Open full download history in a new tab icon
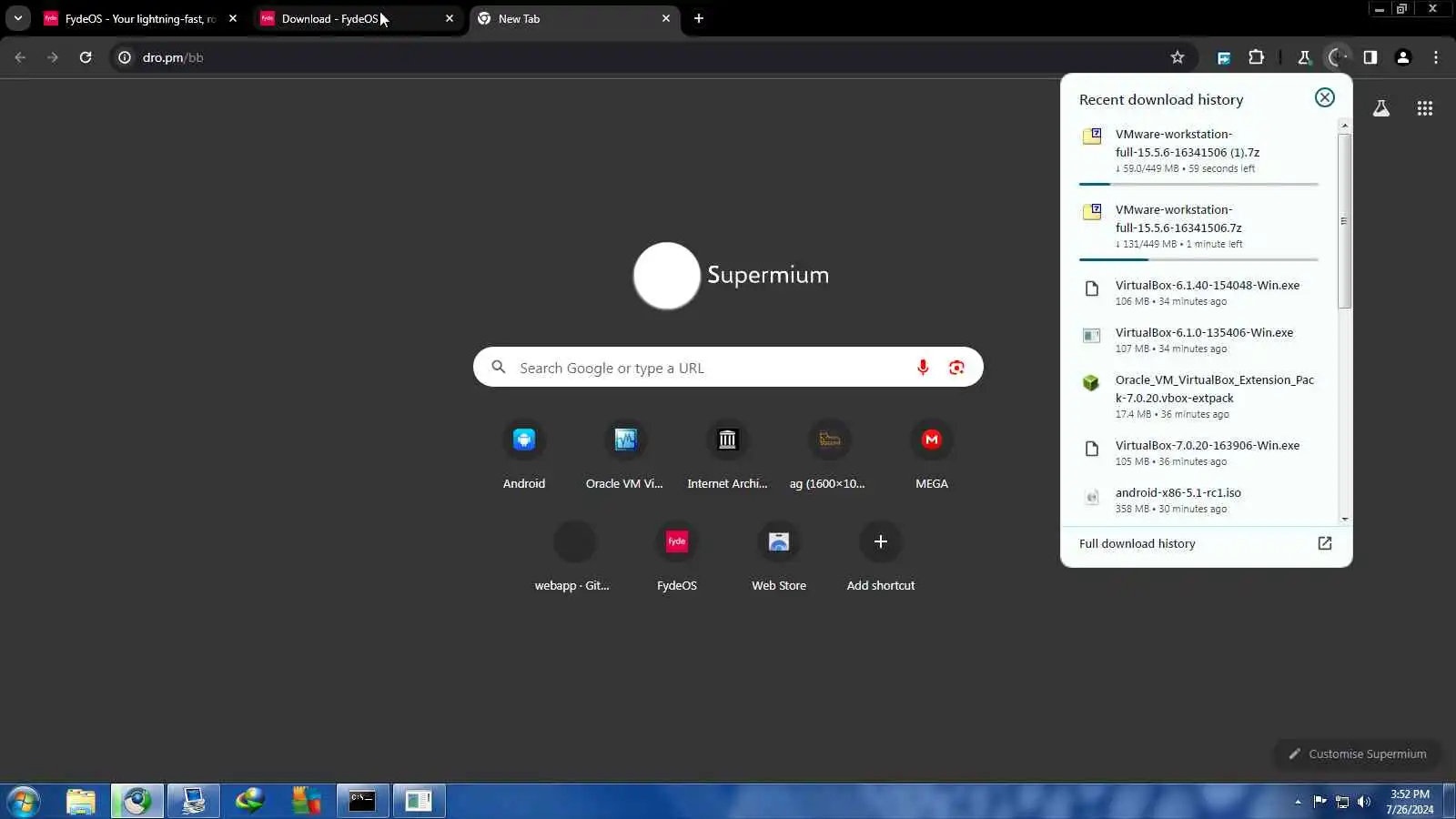 coord(1325,543)
